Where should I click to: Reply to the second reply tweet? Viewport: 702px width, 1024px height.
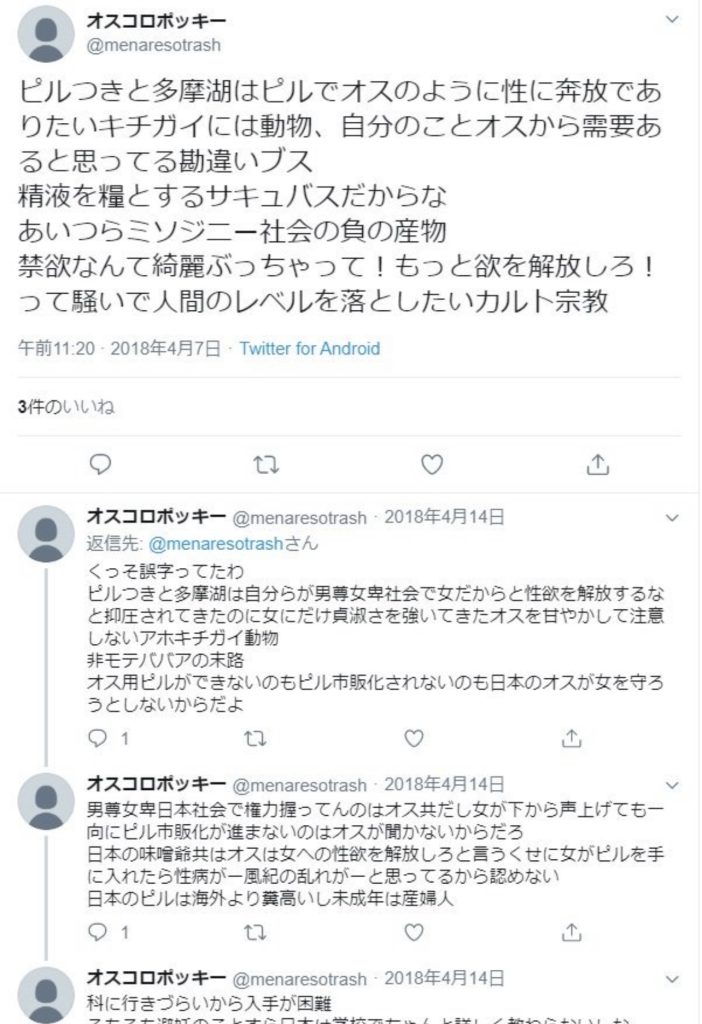click(x=98, y=932)
